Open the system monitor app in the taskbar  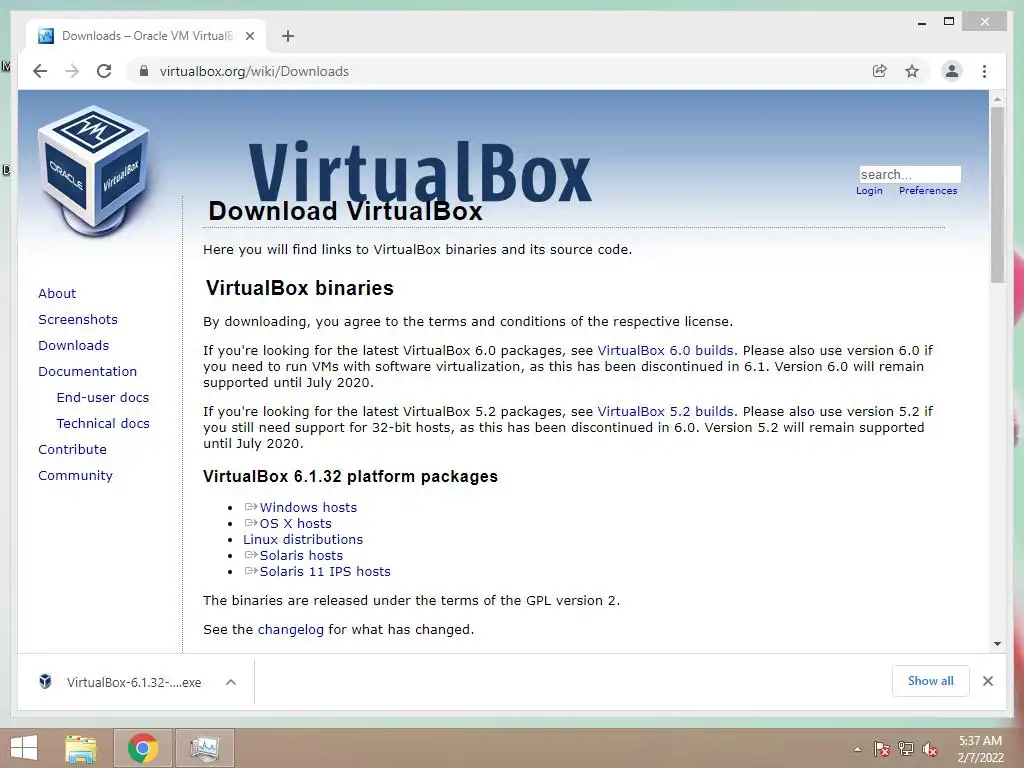pos(204,748)
